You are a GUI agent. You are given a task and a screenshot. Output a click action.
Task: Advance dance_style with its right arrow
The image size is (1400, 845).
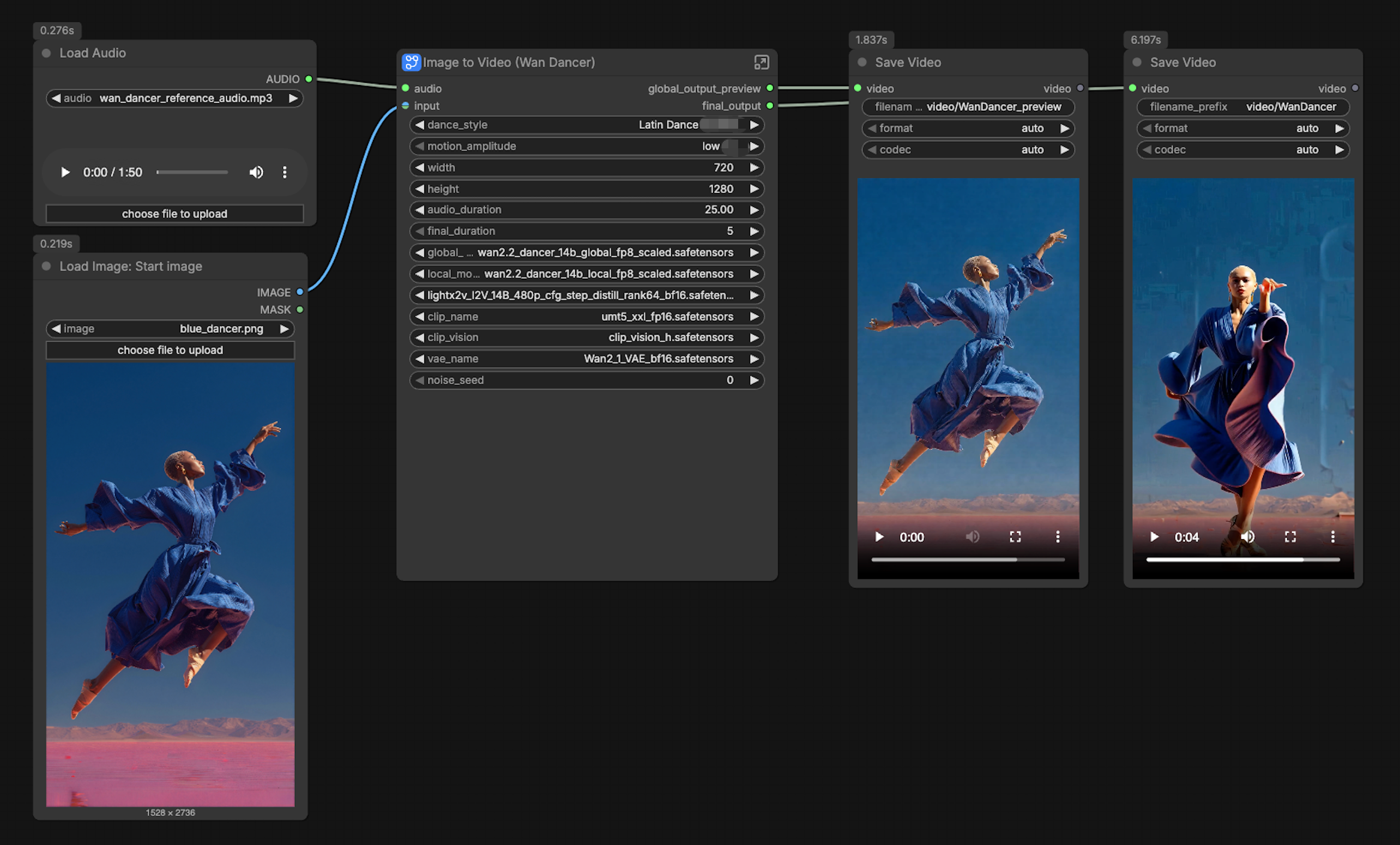[754, 124]
